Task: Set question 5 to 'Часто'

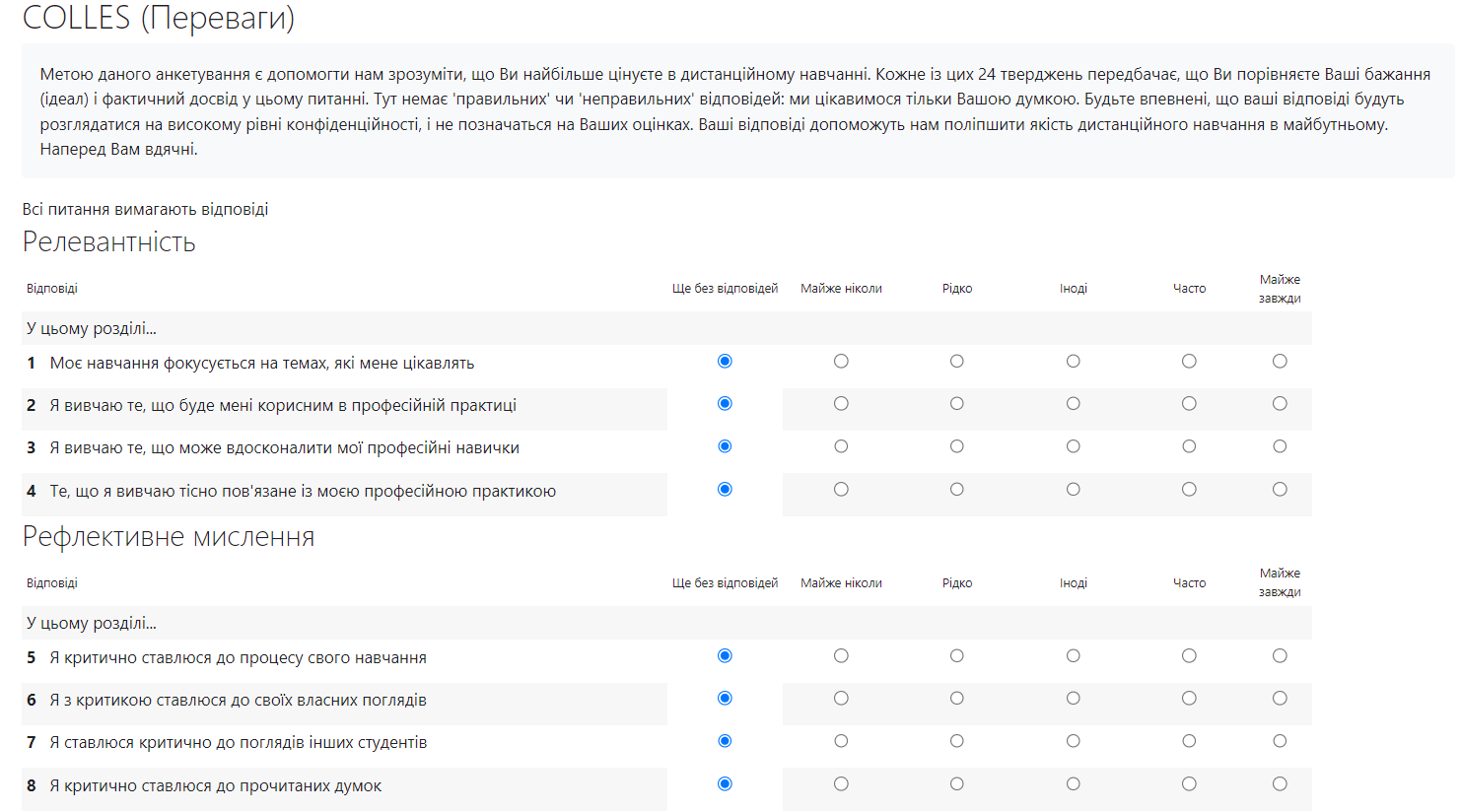Action: (1190, 656)
